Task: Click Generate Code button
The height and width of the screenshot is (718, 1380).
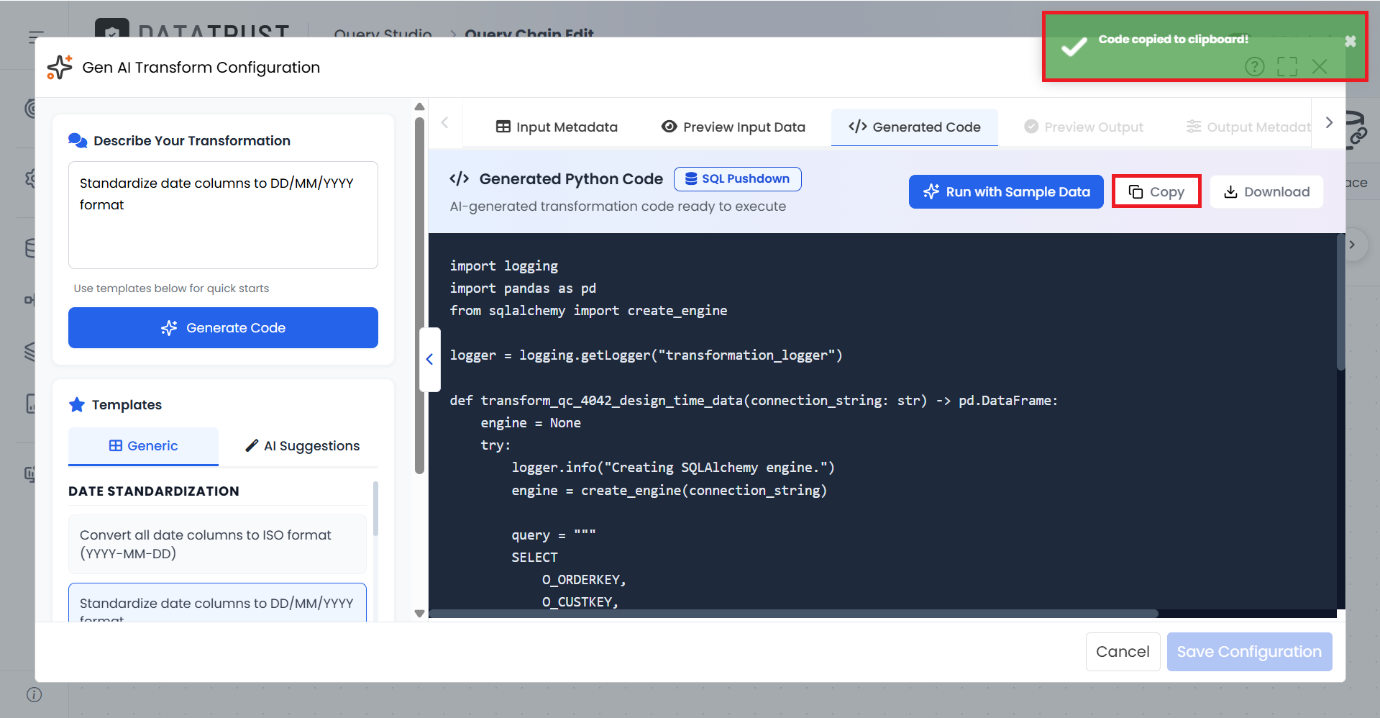Action: (x=223, y=328)
